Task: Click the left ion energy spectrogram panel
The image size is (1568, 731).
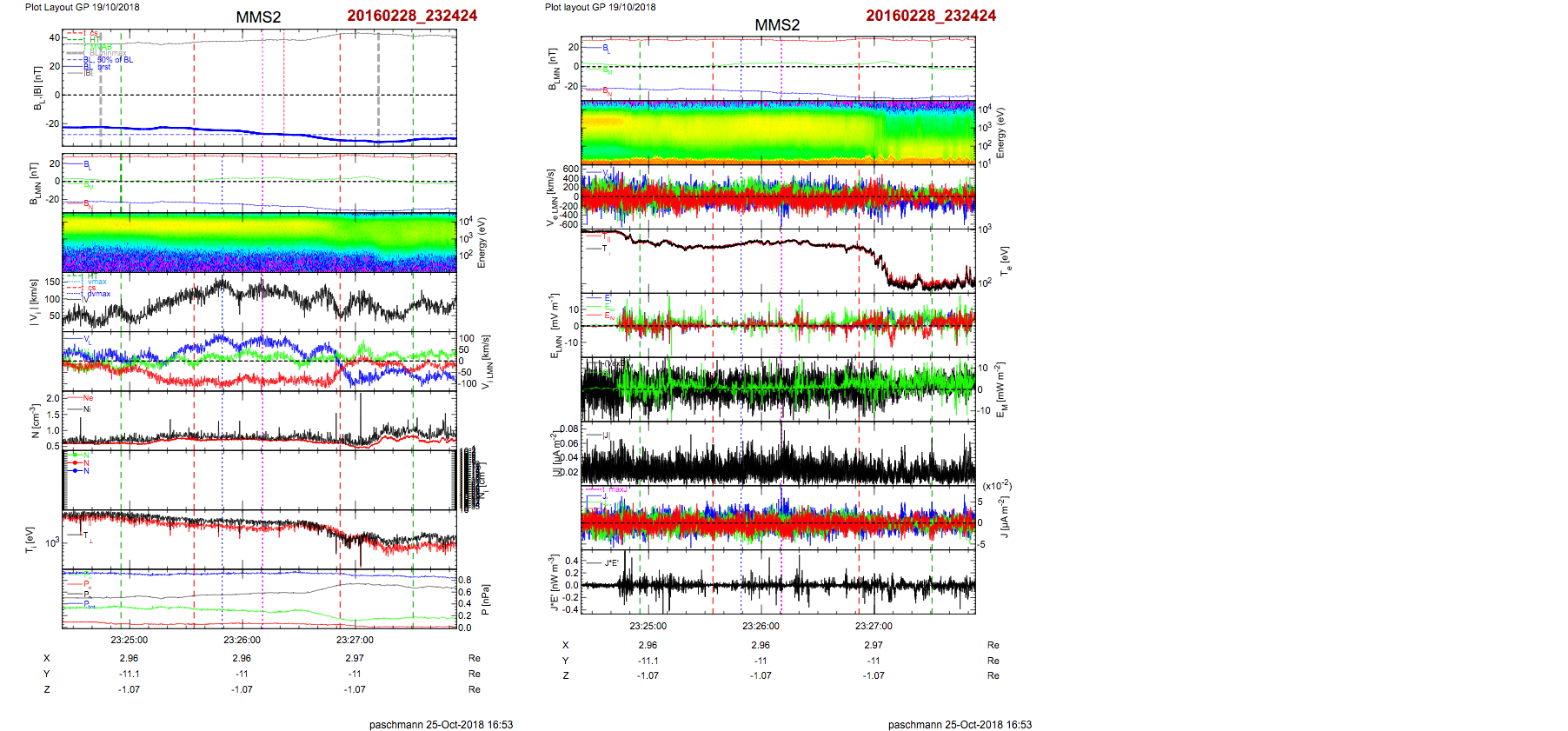Action: 259,243
